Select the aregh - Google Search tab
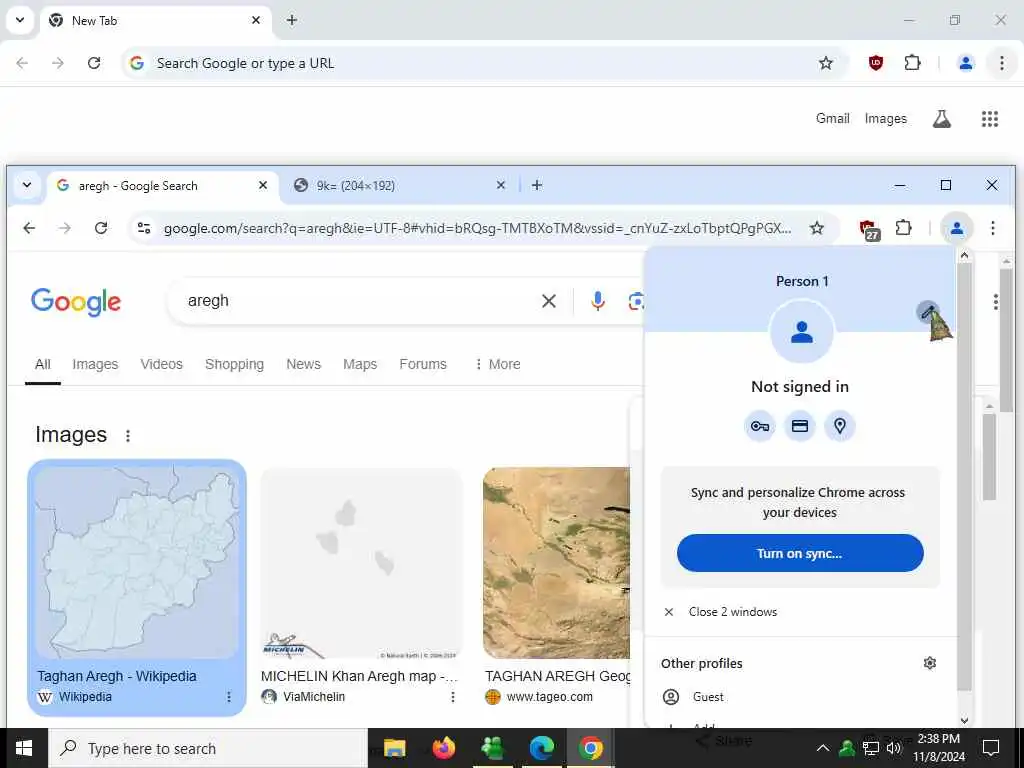Viewport: 1024px width, 768px height. pyautogui.click(x=162, y=185)
